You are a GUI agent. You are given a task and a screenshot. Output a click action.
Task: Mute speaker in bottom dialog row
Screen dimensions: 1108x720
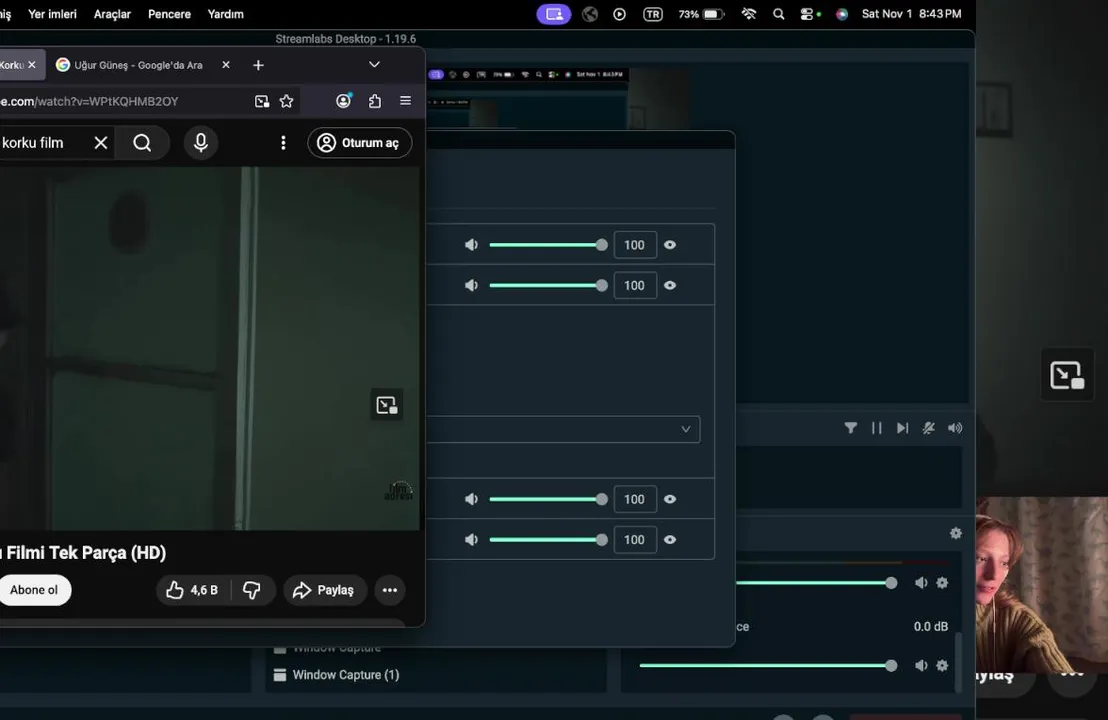pyautogui.click(x=471, y=540)
